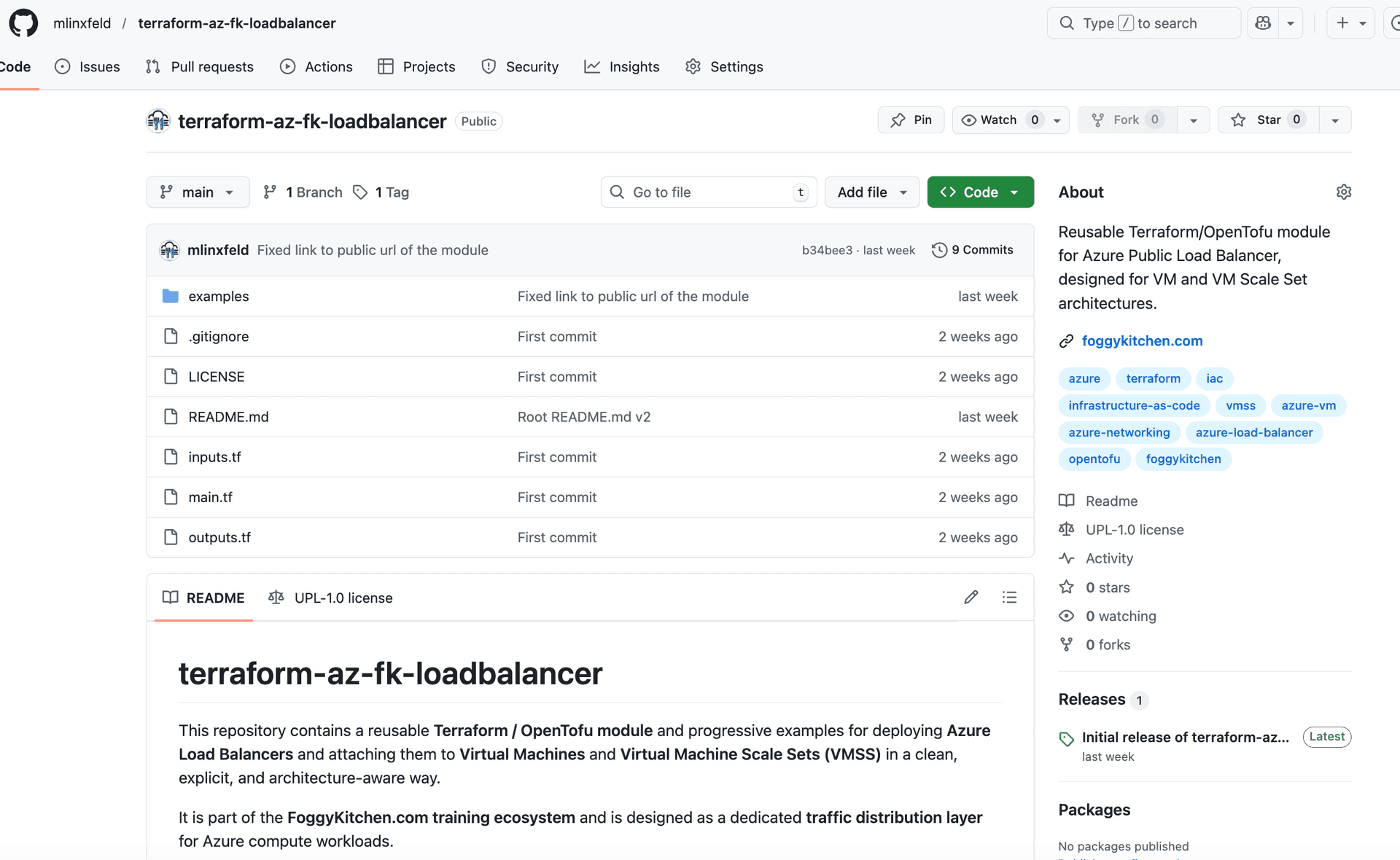Go to the Projects tab
Viewport: 1400px width, 860px height.
416,67
